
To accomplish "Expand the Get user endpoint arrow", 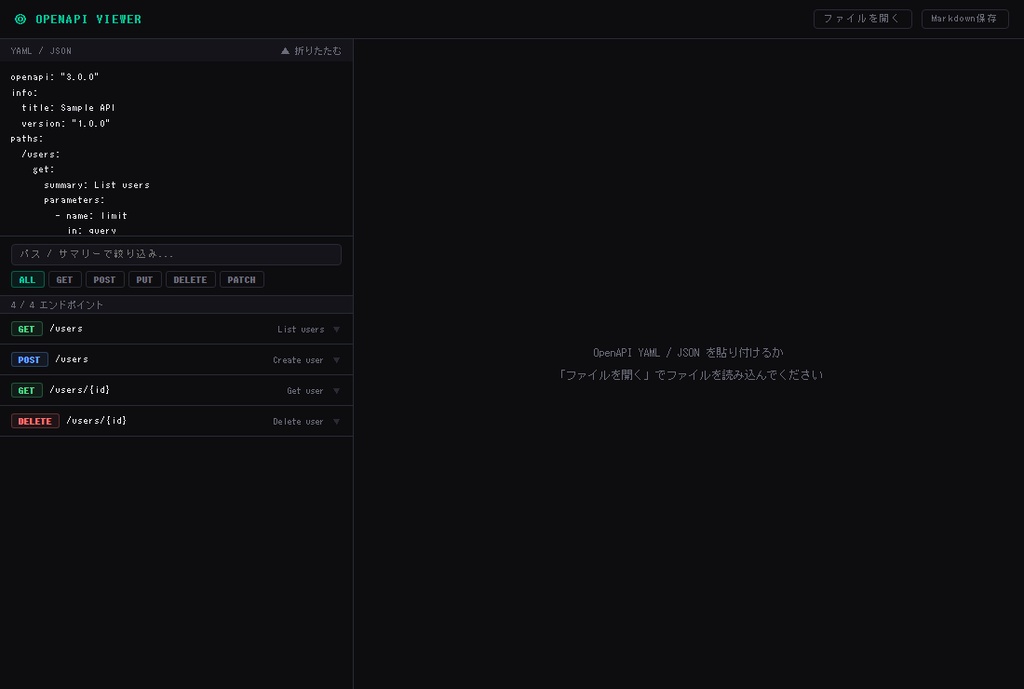I will [336, 391].
